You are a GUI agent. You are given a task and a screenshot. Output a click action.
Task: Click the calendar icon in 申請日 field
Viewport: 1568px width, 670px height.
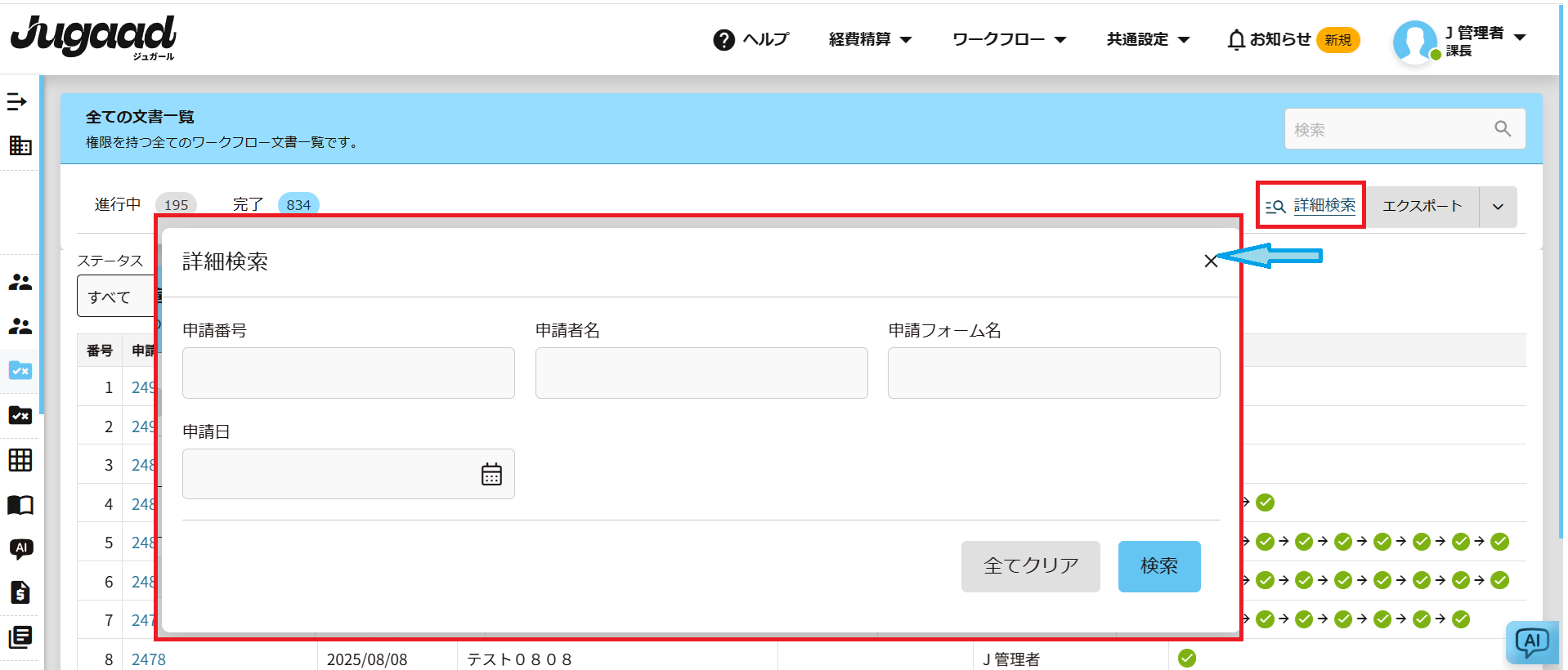coord(491,474)
